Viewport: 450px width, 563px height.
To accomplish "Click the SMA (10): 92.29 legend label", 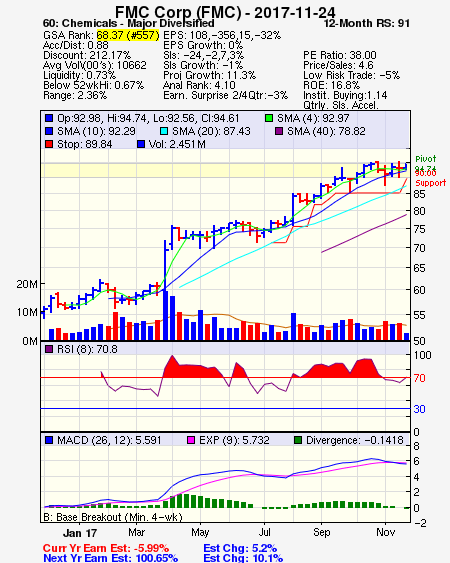I will click(96, 131).
